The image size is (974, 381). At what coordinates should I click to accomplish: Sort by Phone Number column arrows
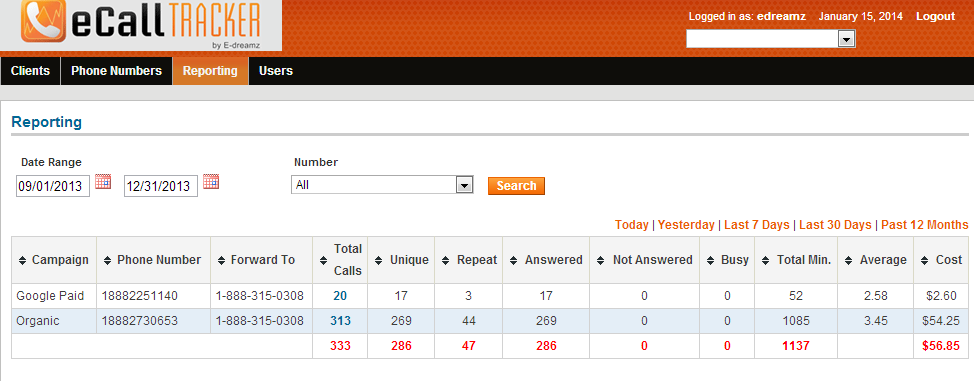(x=107, y=260)
